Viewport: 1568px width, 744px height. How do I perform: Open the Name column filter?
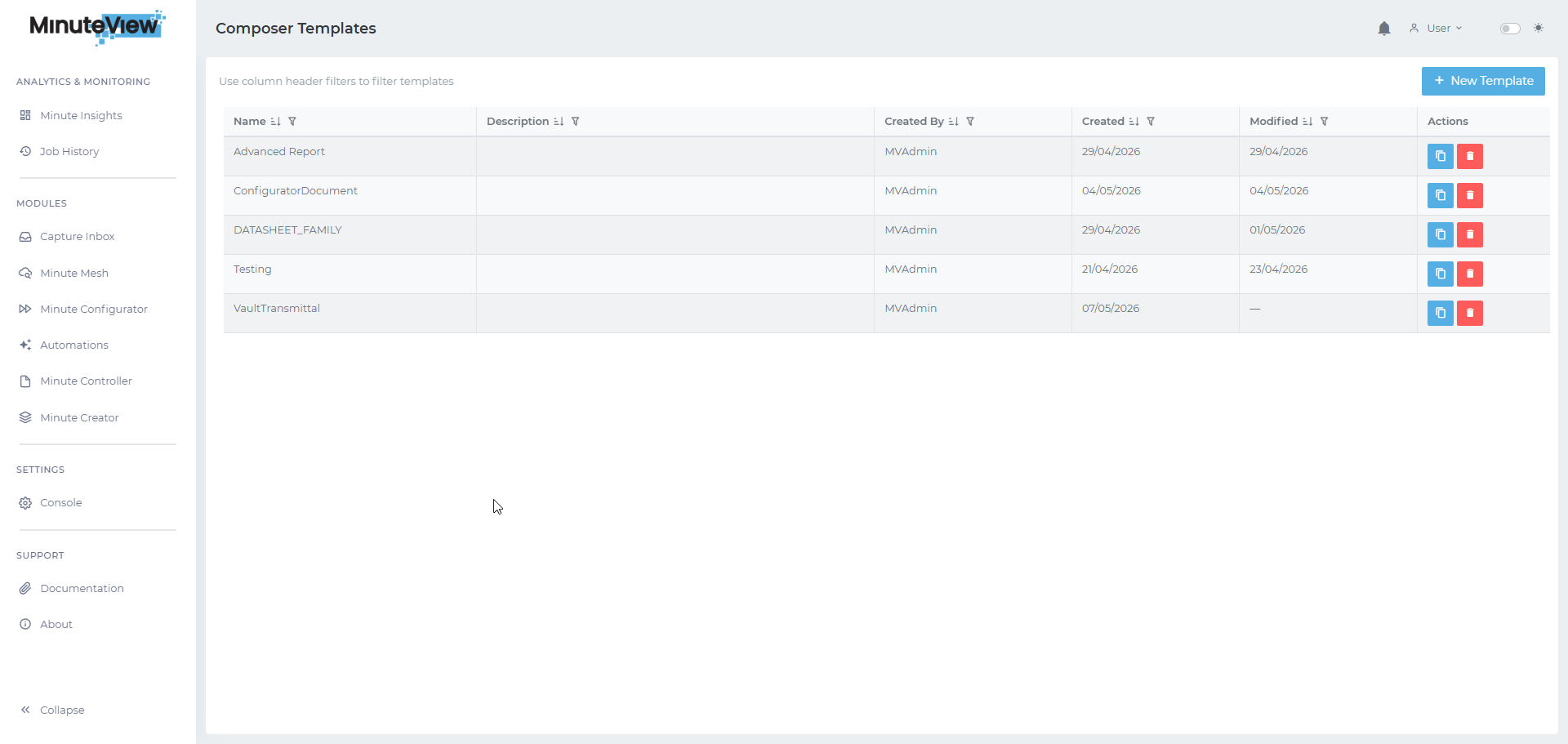point(292,122)
